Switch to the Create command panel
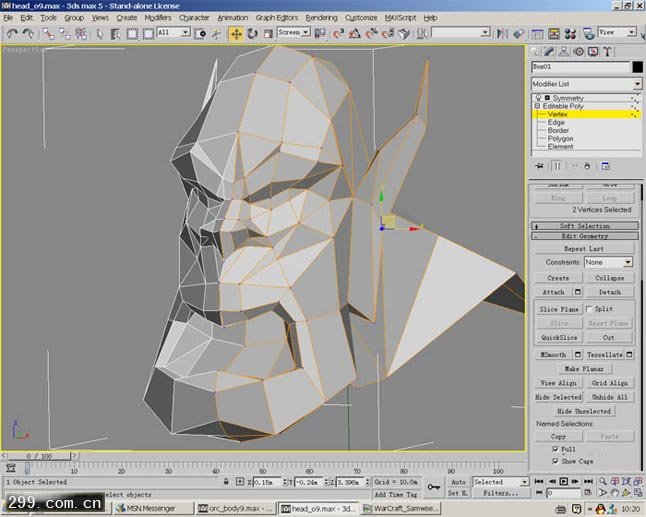The height and width of the screenshot is (517, 646). click(x=535, y=51)
